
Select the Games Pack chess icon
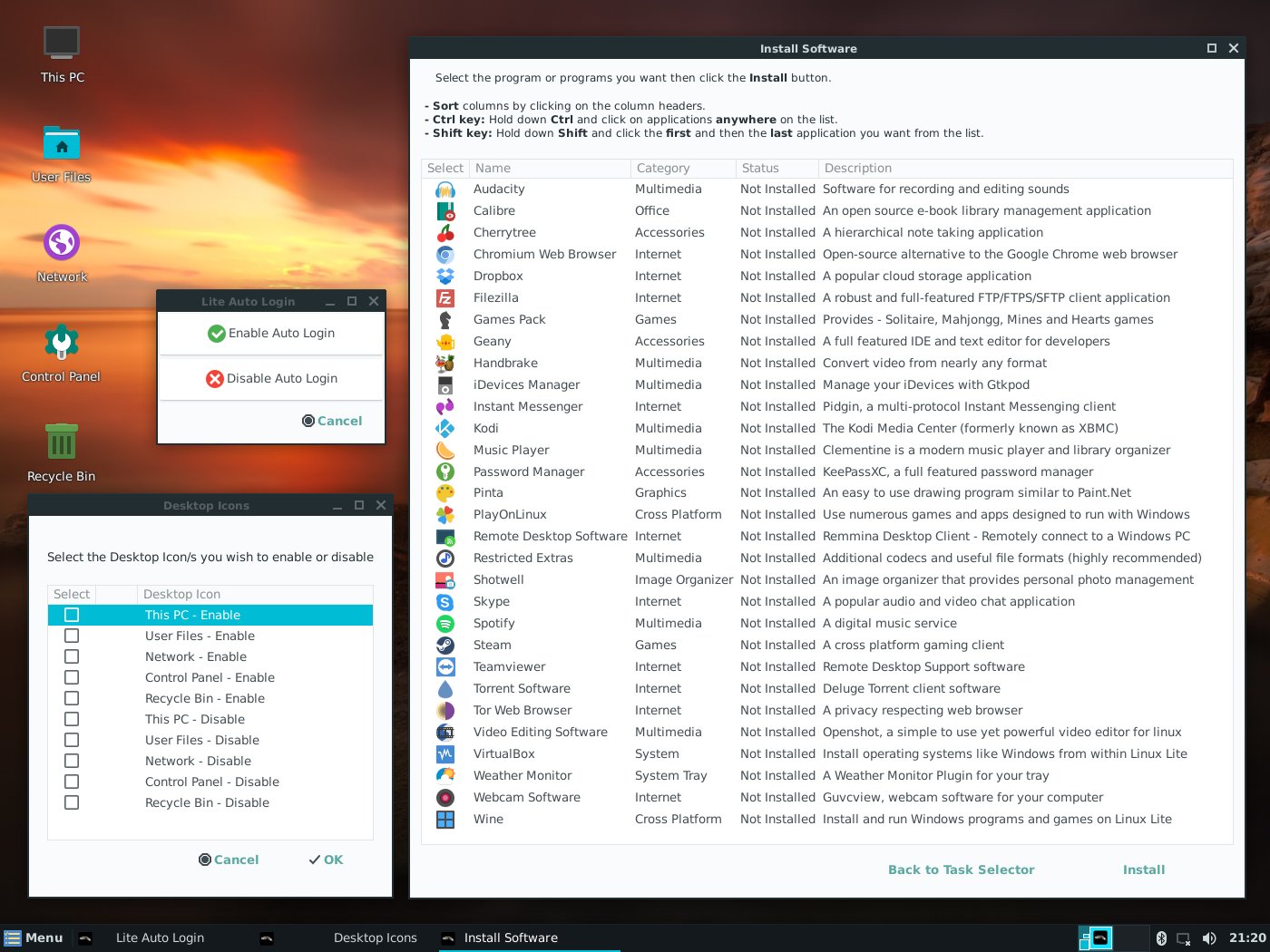click(x=445, y=320)
